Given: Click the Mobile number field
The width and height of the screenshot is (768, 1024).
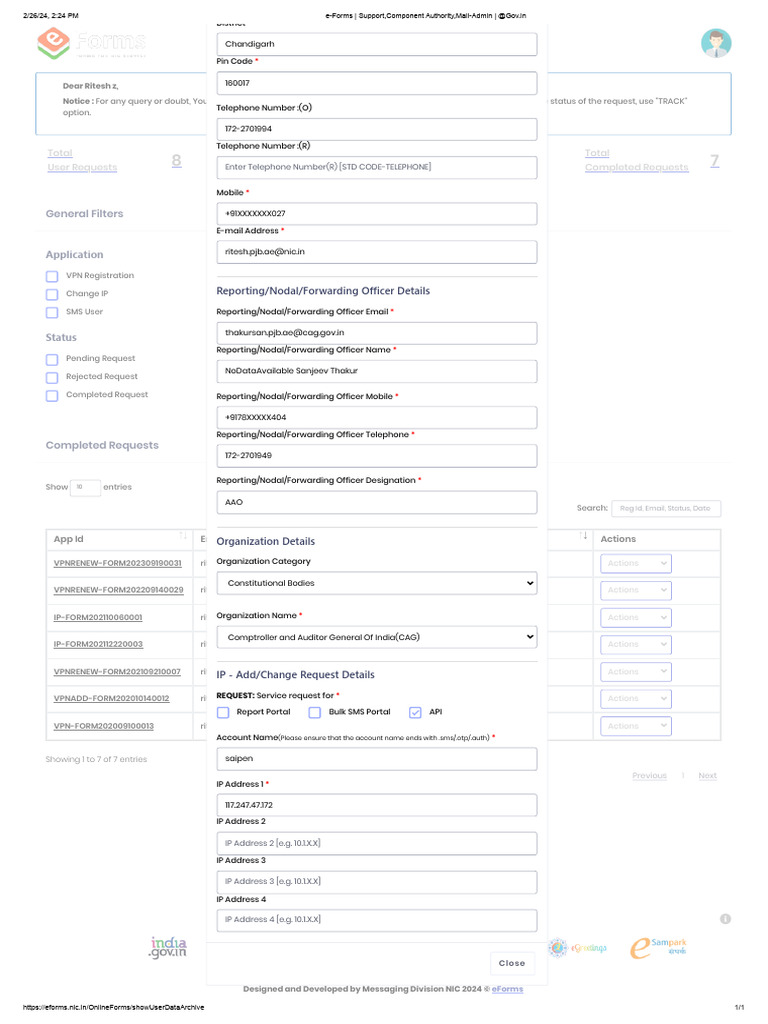Looking at the screenshot, I should [x=377, y=214].
